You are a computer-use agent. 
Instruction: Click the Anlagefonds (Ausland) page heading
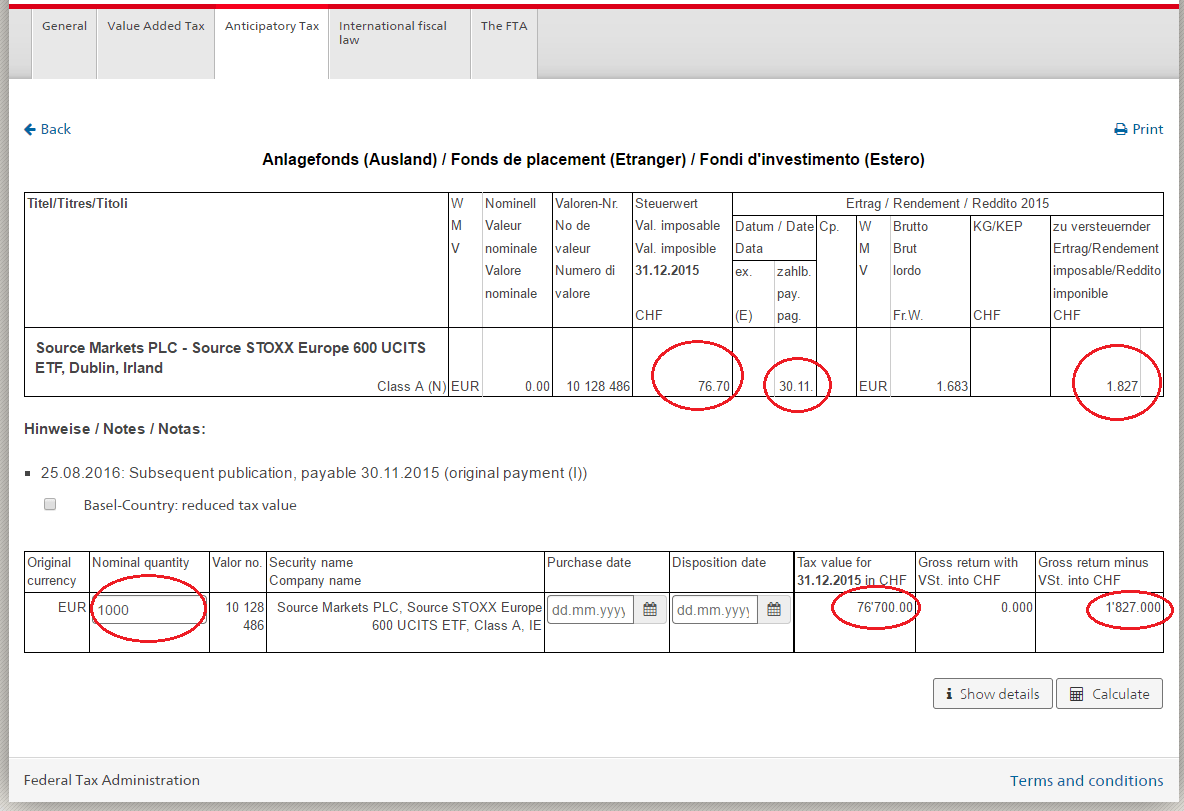click(593, 159)
